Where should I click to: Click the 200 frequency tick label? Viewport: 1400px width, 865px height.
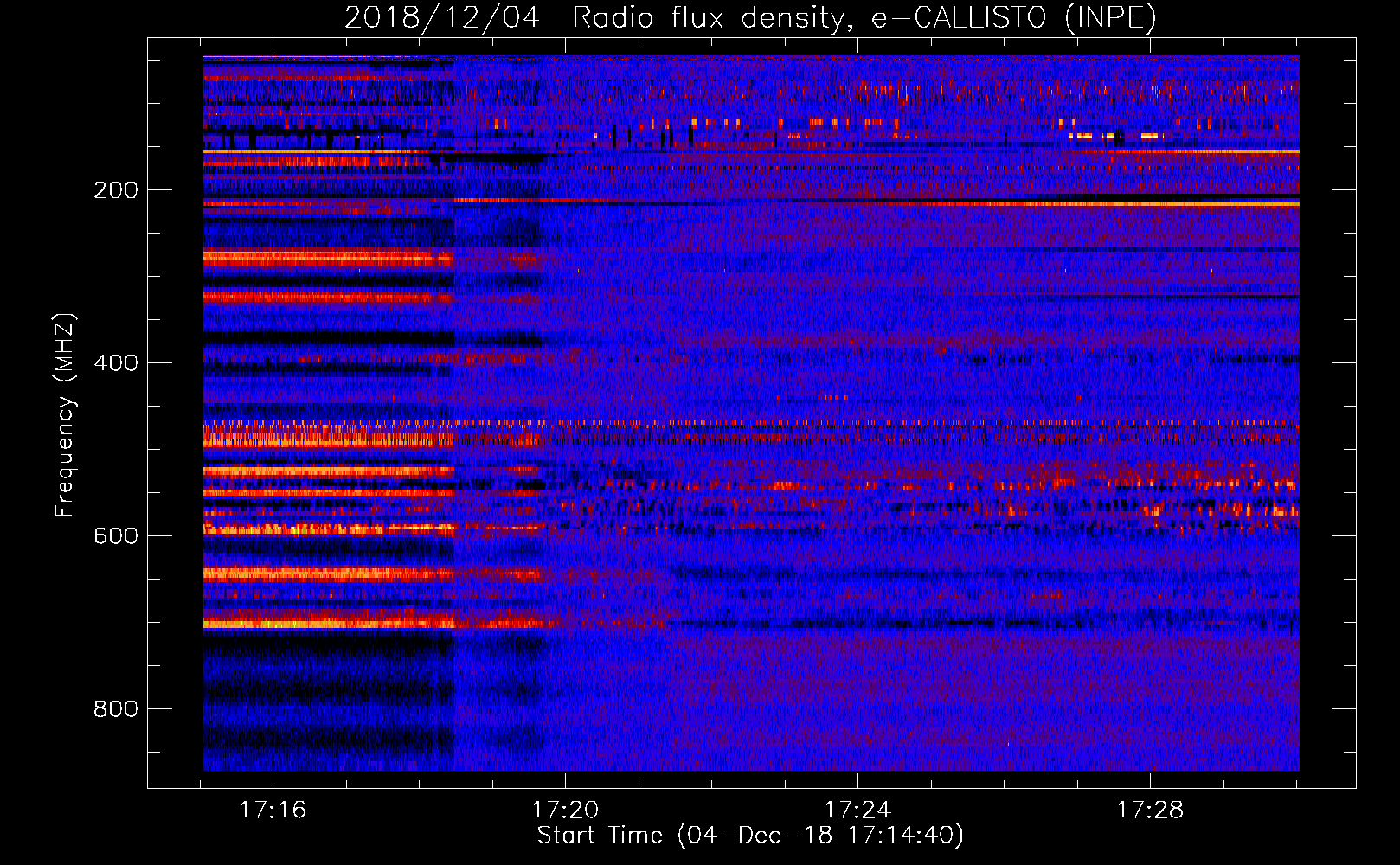tap(116, 190)
